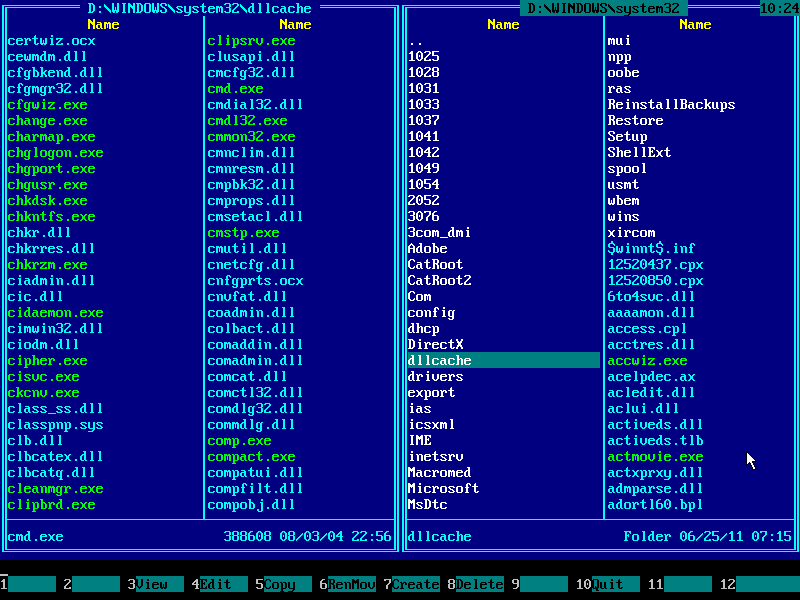Viewport: 800px width, 600px height.
Task: Select the certwiz.ocx file
Action: (x=52, y=41)
